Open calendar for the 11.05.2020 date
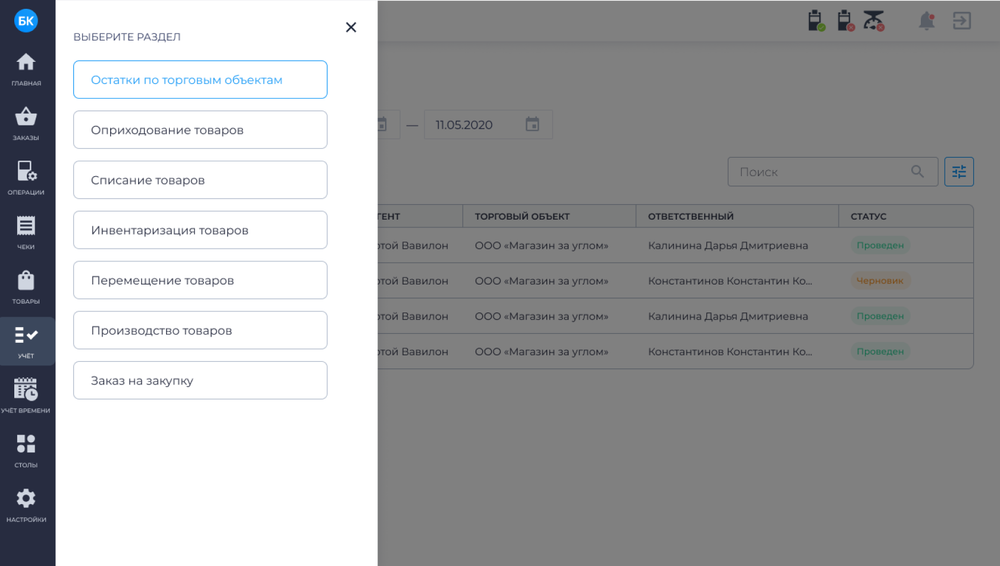Screen dimensions: 1000x566 (x=533, y=125)
